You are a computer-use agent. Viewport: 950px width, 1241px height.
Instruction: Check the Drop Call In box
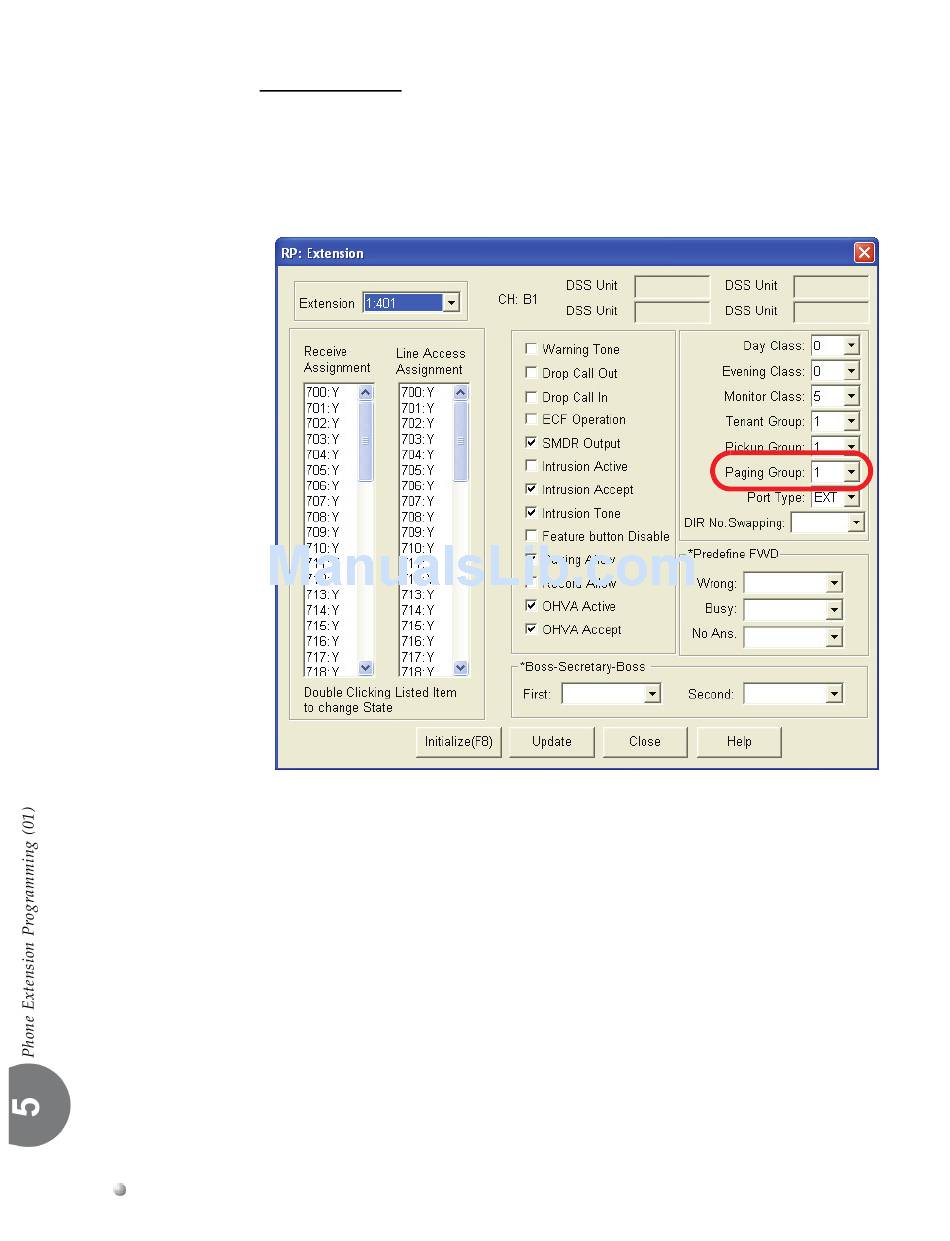point(532,397)
